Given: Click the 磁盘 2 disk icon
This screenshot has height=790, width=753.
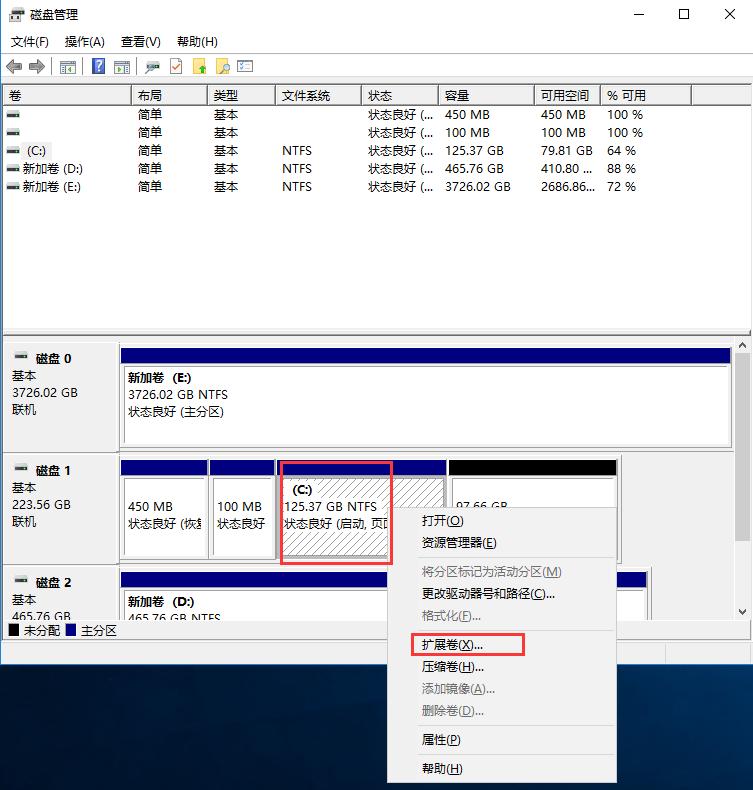Looking at the screenshot, I should (x=21, y=580).
